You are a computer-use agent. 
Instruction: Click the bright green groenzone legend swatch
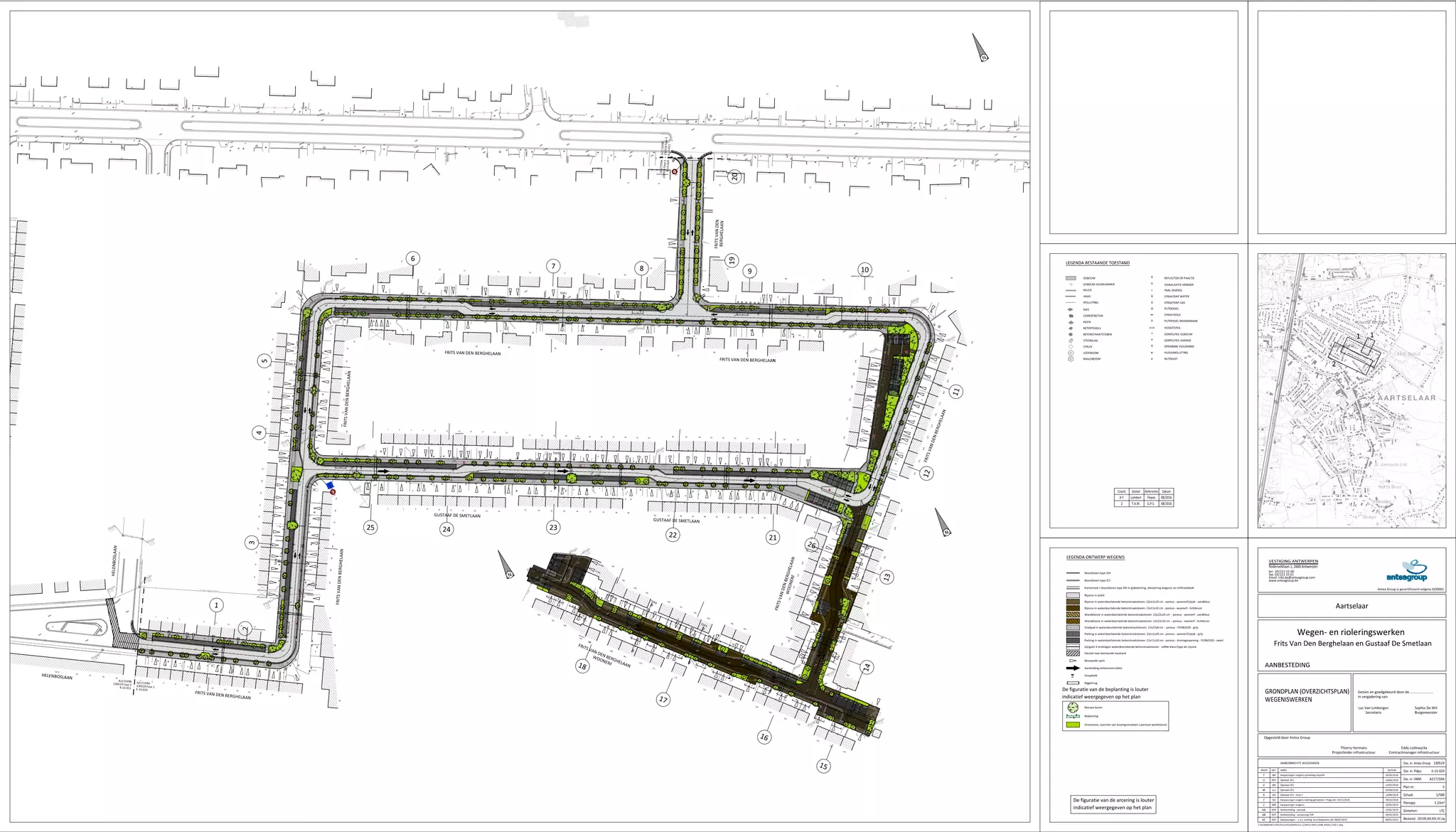1072,725
